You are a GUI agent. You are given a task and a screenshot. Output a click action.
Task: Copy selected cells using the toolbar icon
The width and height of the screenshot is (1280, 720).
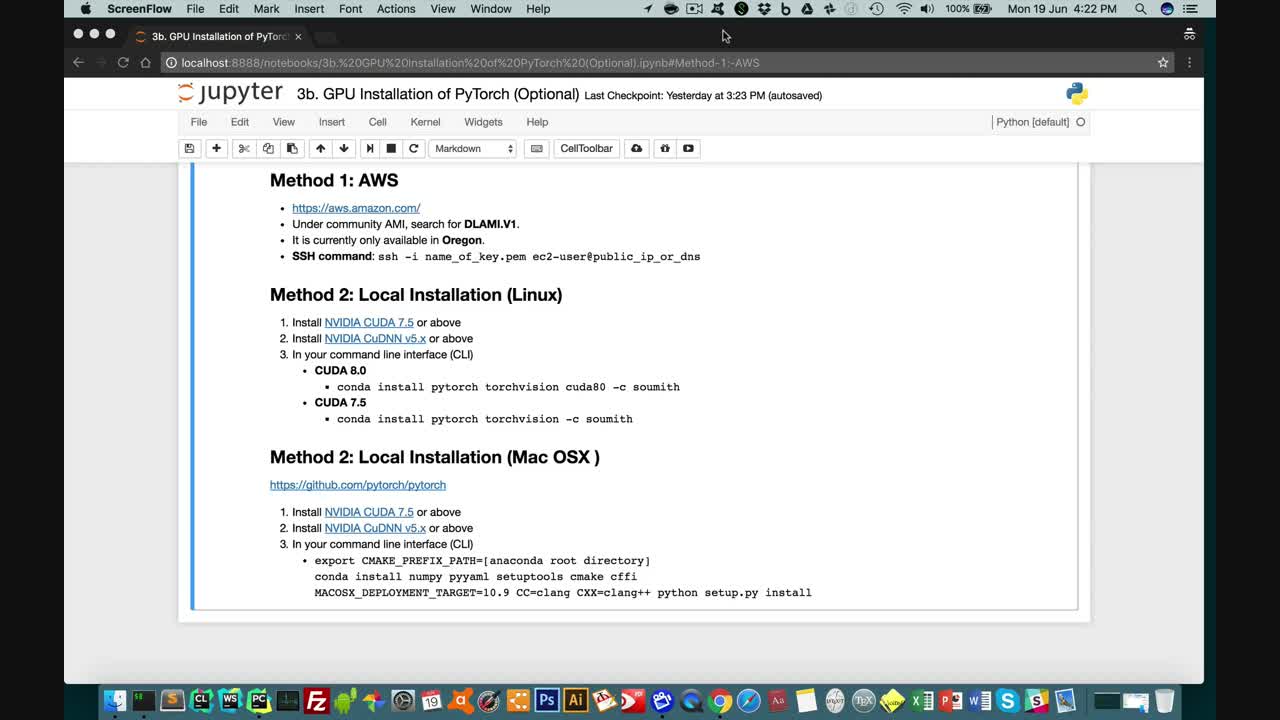pos(268,148)
